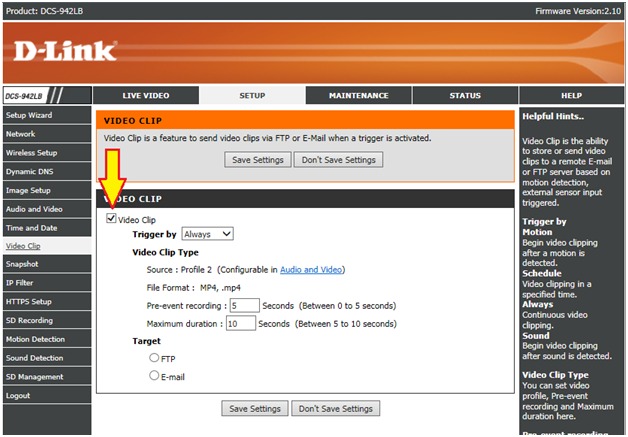The image size is (628, 437).
Task: Click the top Save Settings button
Action: click(x=257, y=160)
